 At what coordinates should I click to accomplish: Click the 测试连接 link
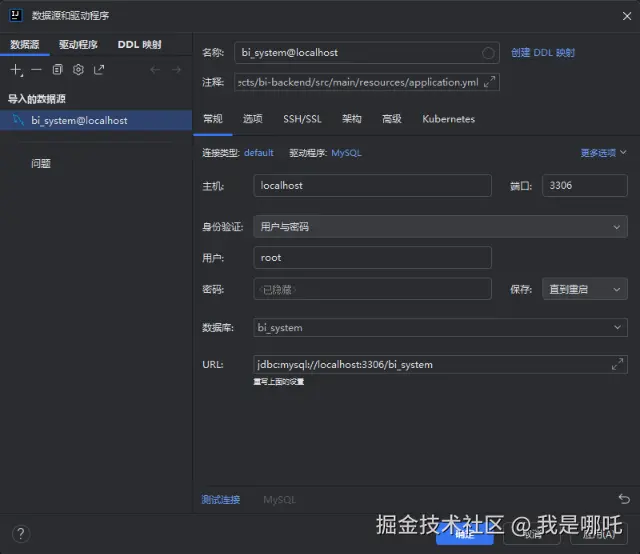pyautogui.click(x=220, y=499)
